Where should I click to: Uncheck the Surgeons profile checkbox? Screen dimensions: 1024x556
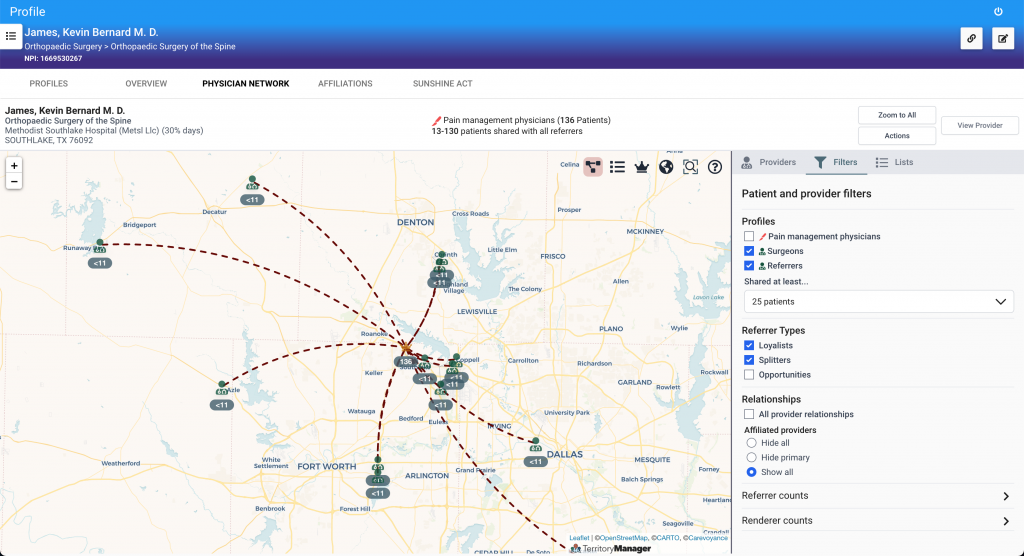click(749, 251)
